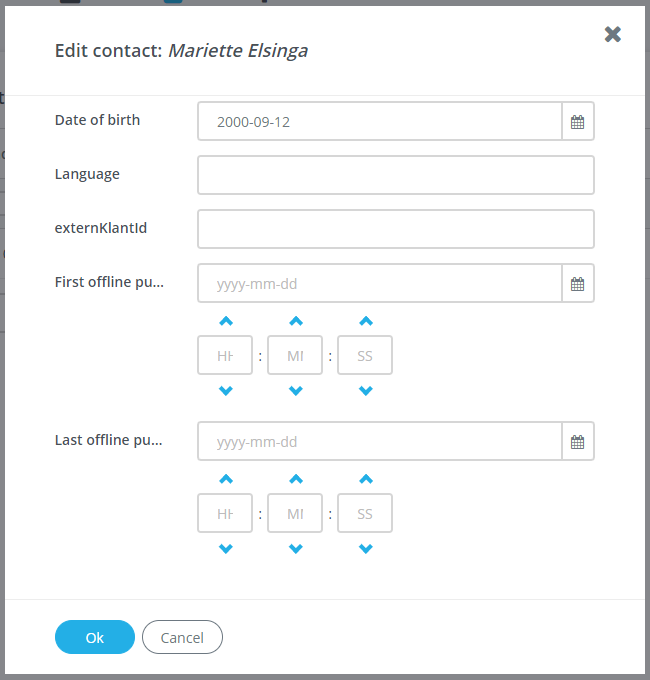Select the Date of birth field

(x=380, y=122)
